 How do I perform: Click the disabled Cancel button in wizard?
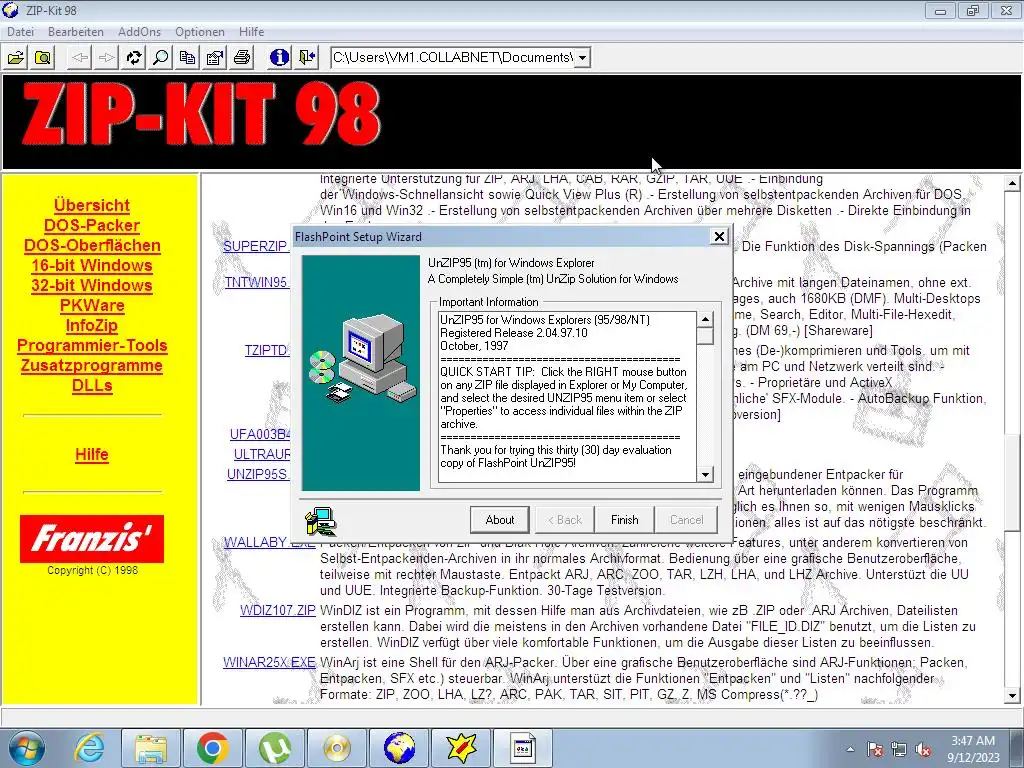click(x=686, y=520)
